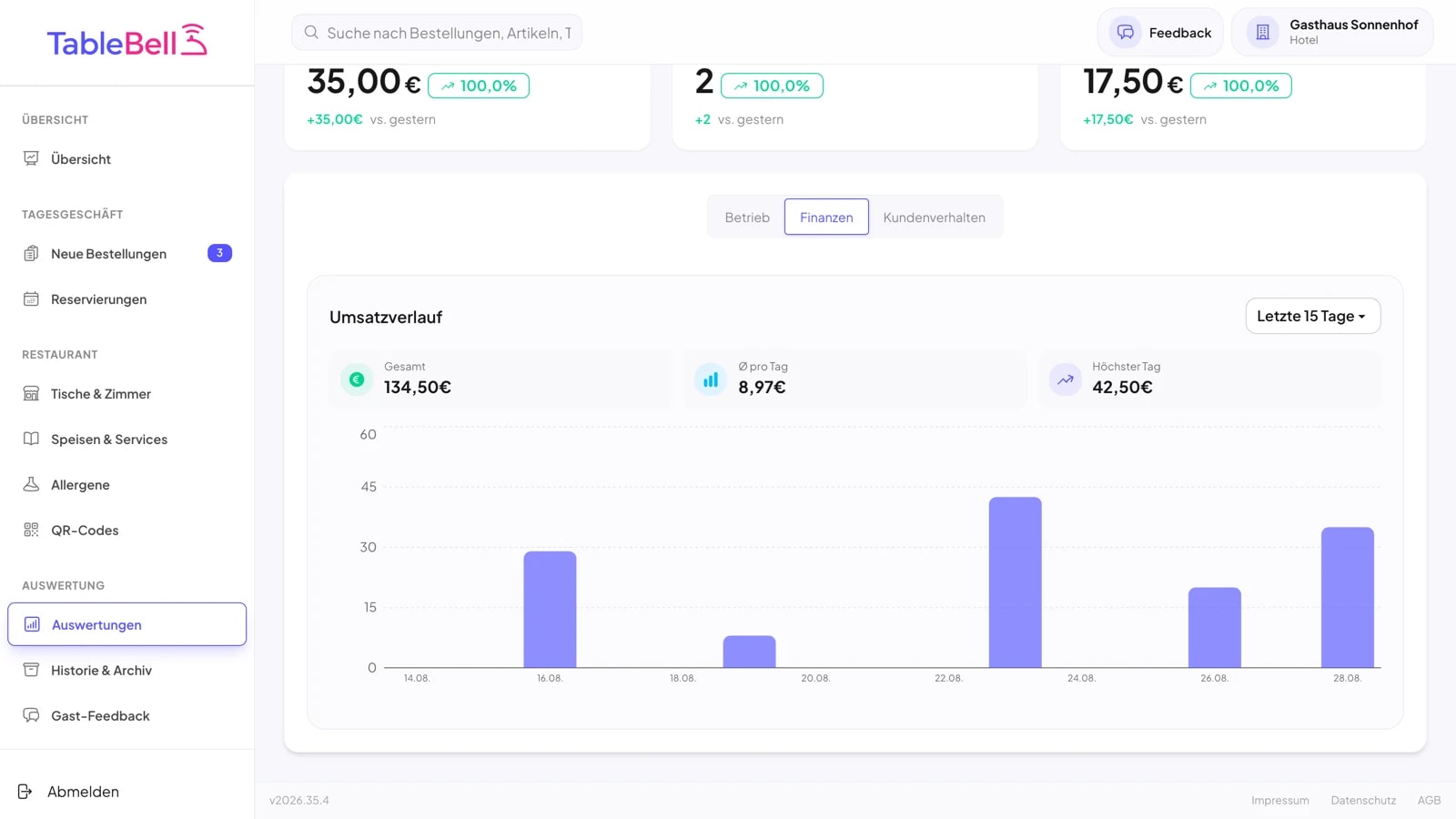The width and height of the screenshot is (1456, 819).
Task: Click the bar chart icon beside Ø pro Tag
Action: tap(711, 379)
